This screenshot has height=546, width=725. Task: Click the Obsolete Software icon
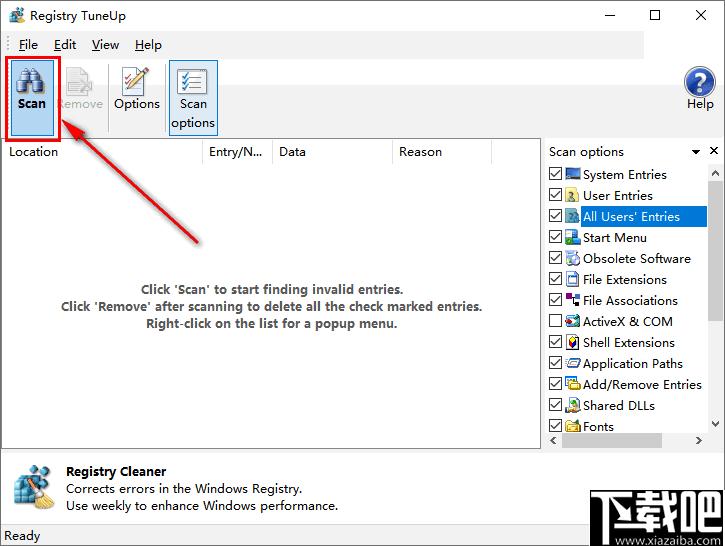tap(572, 258)
